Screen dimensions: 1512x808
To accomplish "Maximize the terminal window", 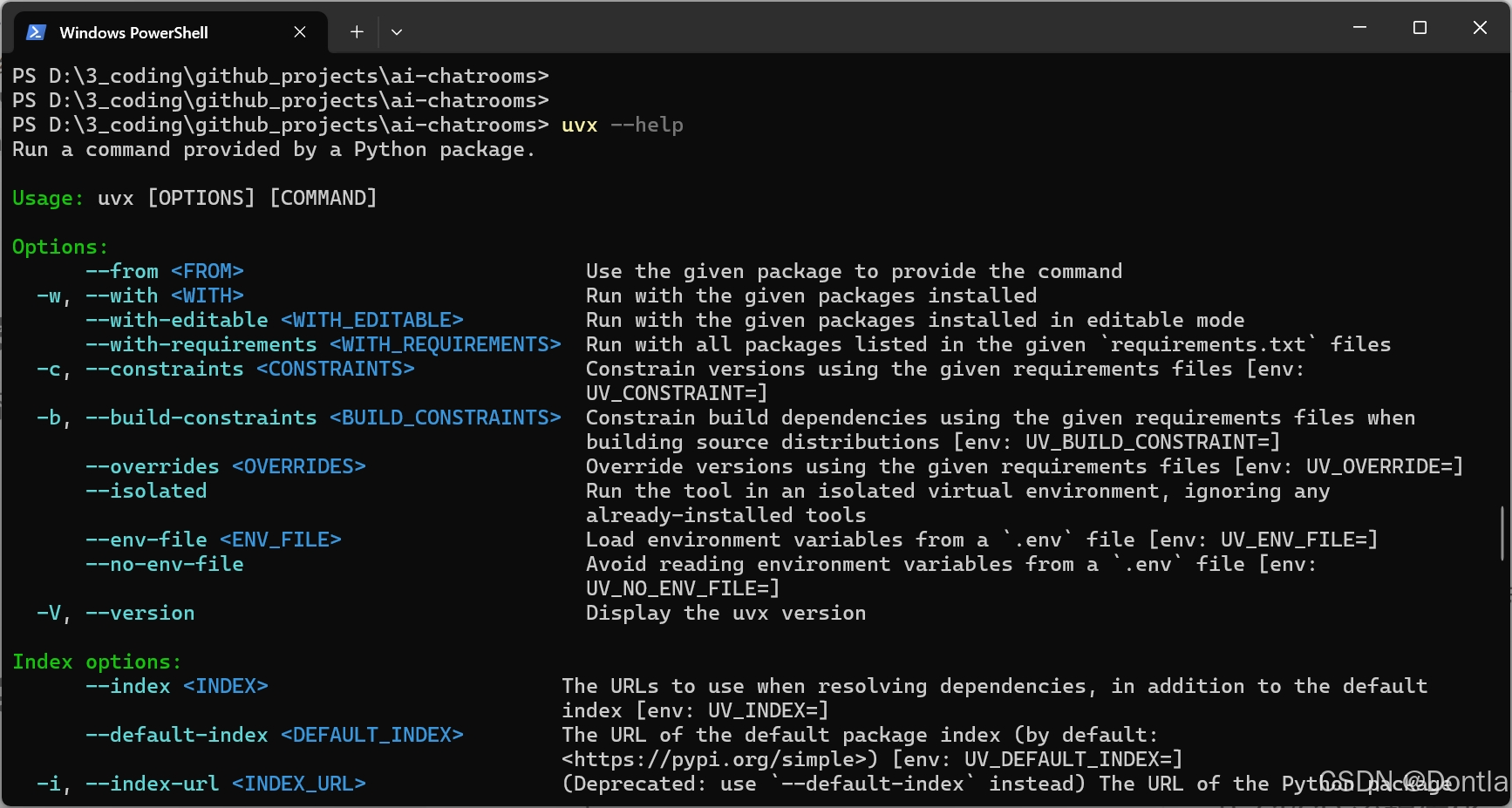I will tap(1420, 27).
